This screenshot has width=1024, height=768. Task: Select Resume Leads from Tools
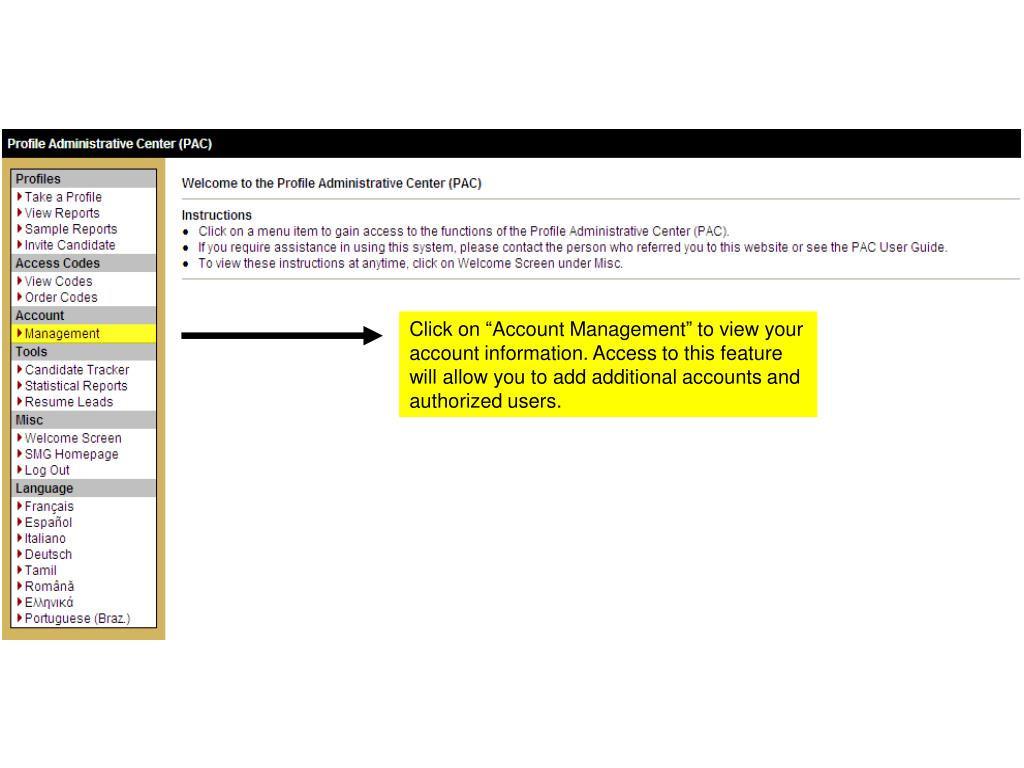pyautogui.click(x=69, y=402)
